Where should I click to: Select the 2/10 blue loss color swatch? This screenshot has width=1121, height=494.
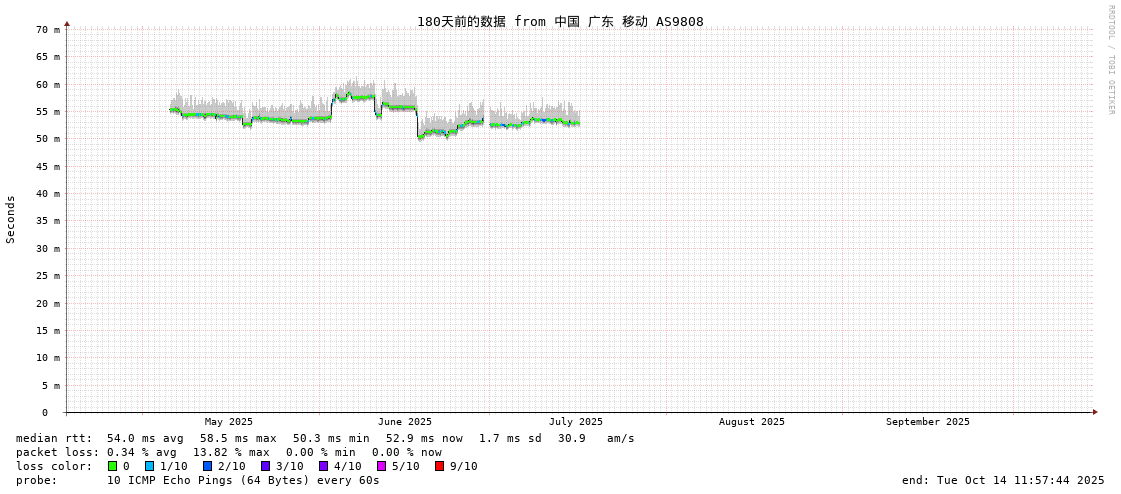pos(207,466)
